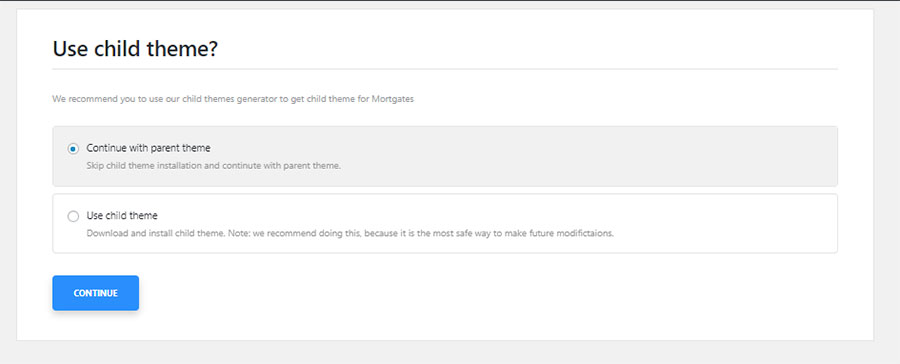Click the blue CONTINUE button
This screenshot has height=364, width=900.
[95, 293]
